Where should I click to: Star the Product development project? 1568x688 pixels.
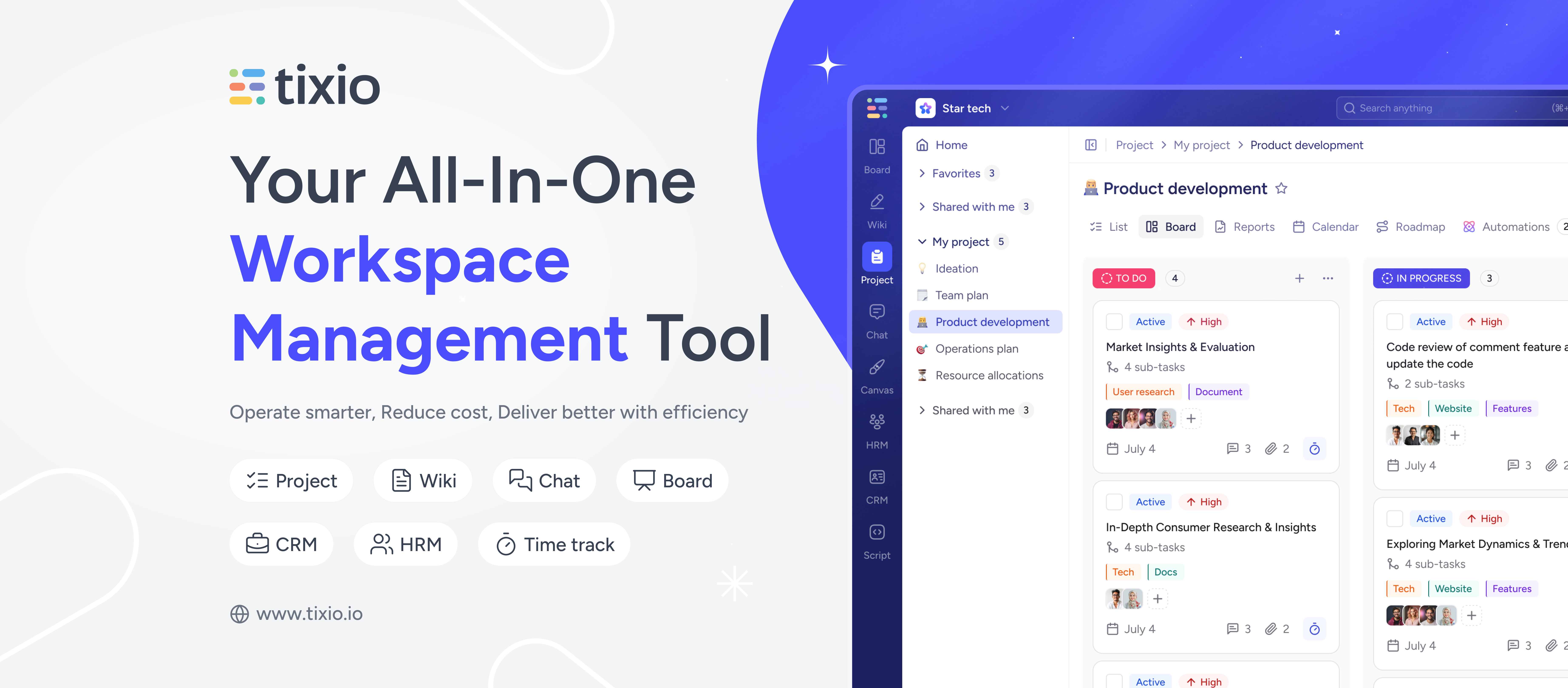click(x=1281, y=189)
